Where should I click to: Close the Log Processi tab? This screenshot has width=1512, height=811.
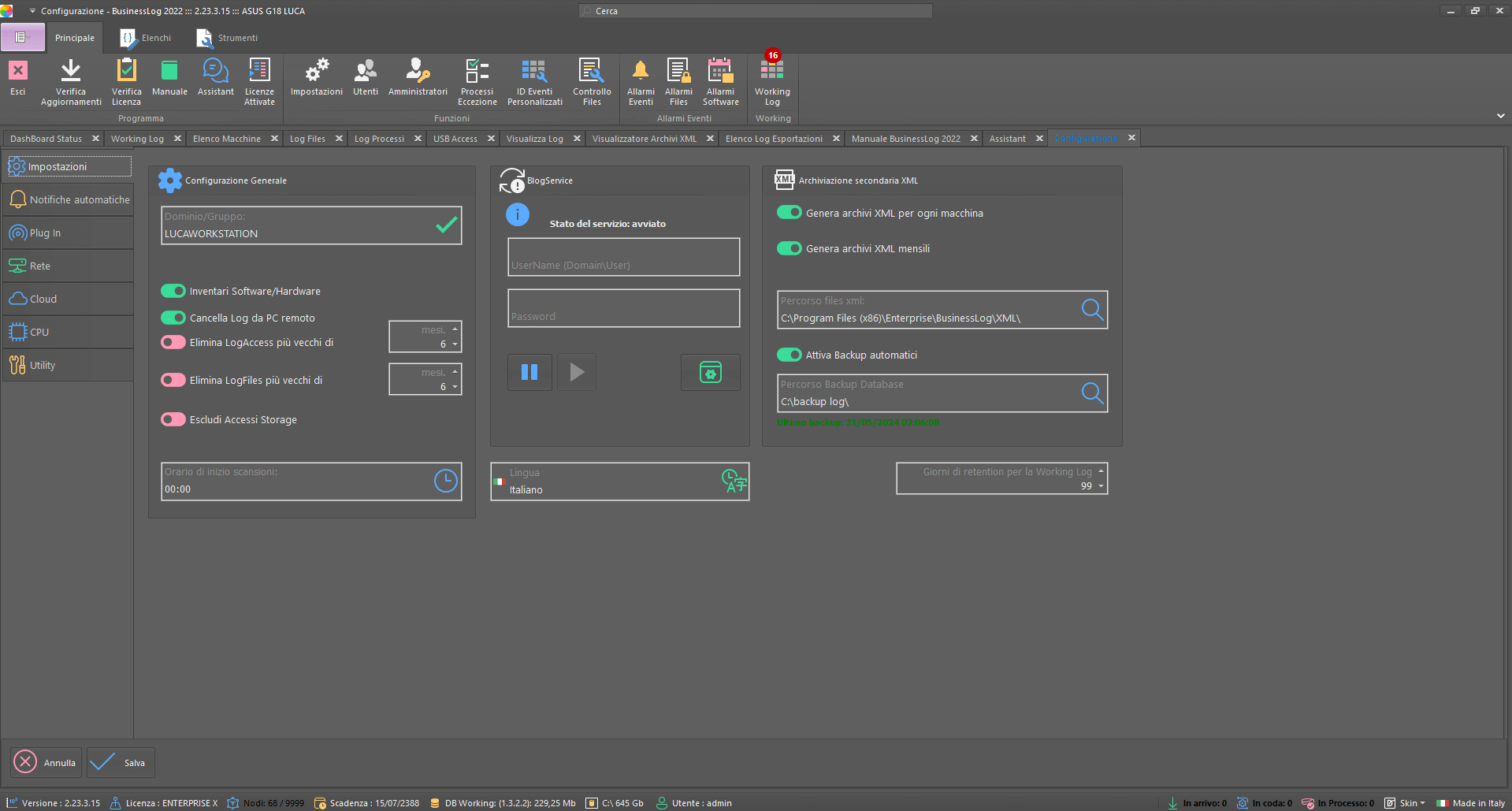(418, 139)
